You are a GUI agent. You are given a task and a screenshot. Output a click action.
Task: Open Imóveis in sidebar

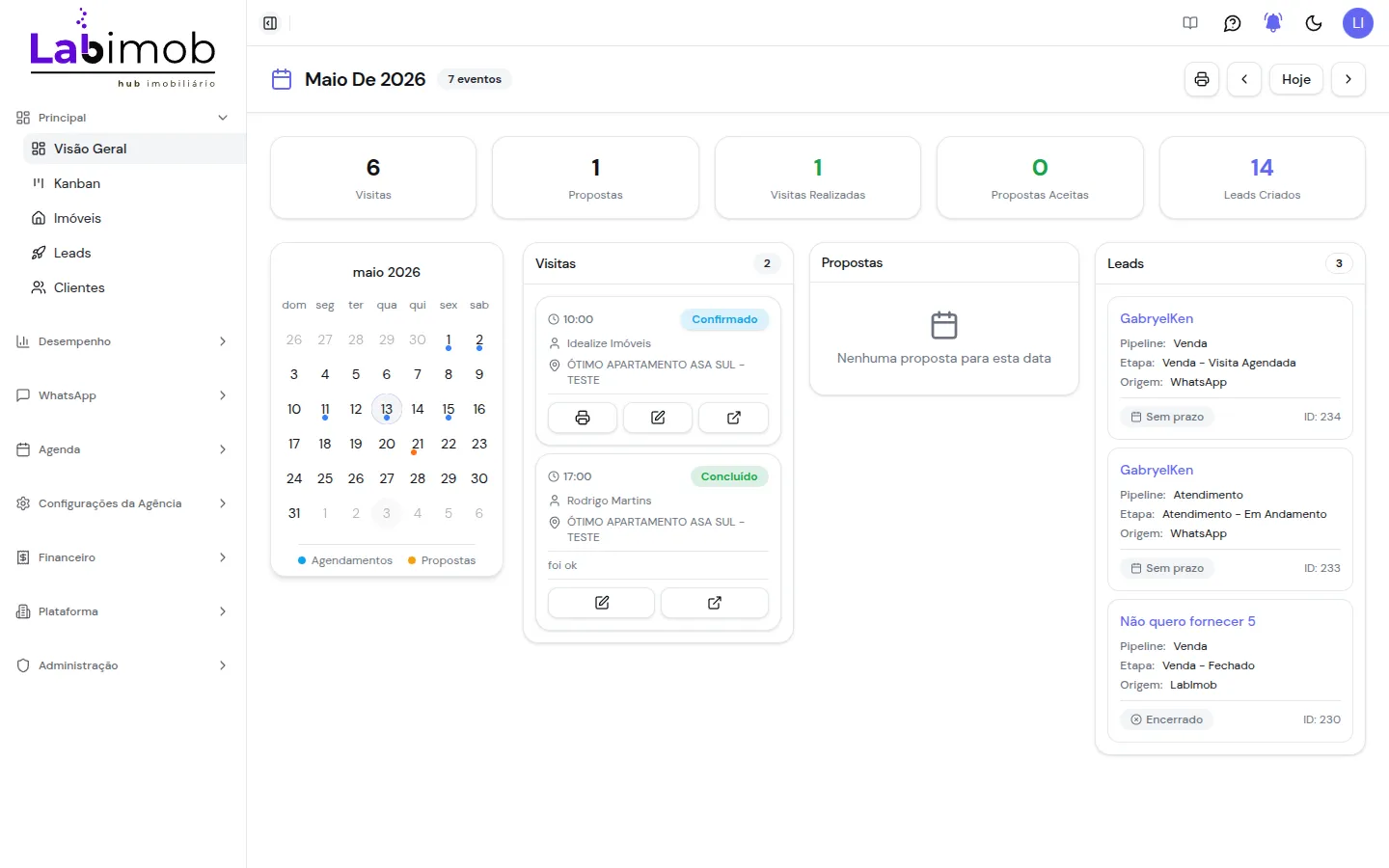tap(134, 218)
